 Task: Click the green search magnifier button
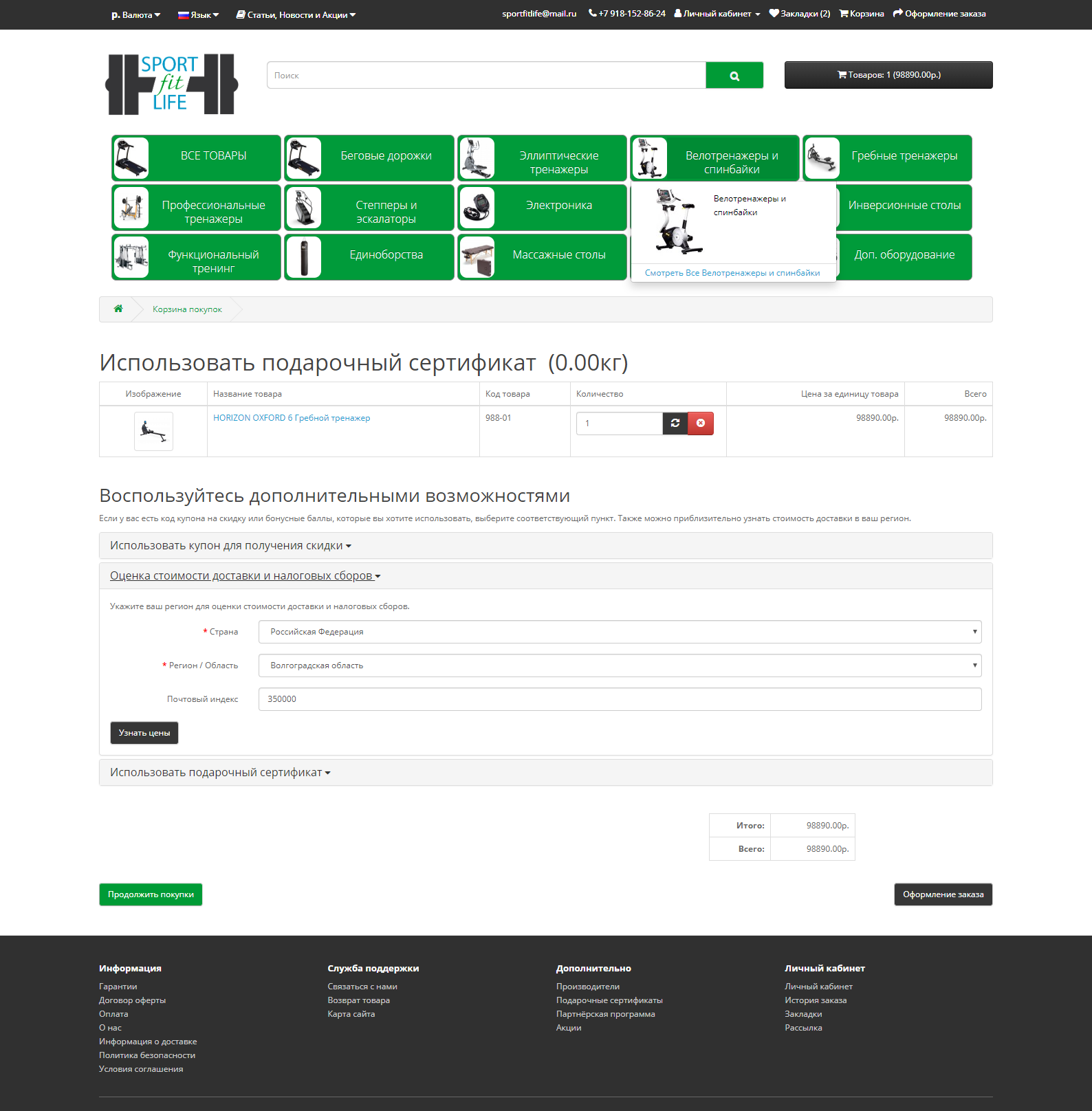[x=734, y=76]
